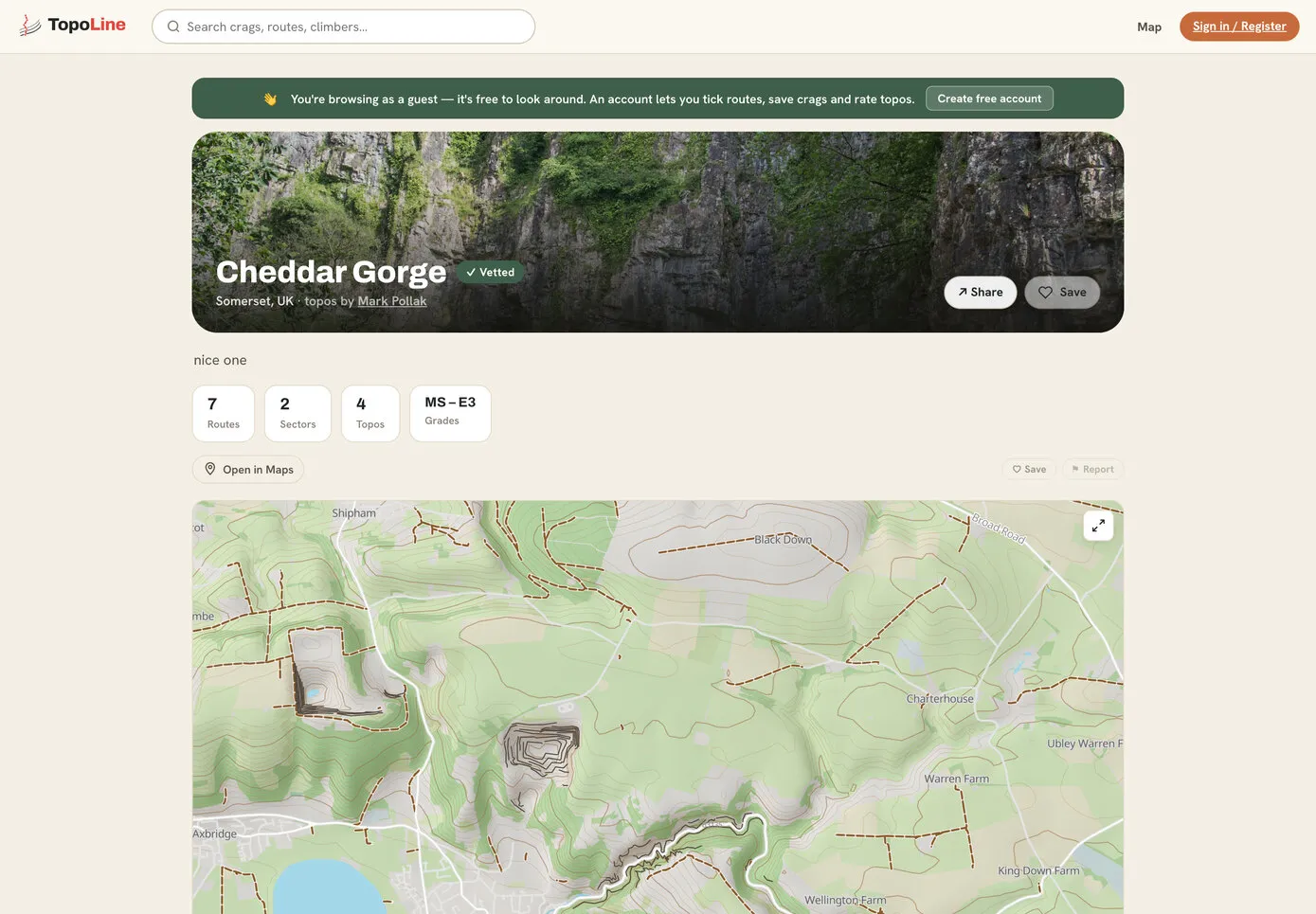Click the waving hand emoji in banner
This screenshot has width=1316, height=914.
point(270,99)
